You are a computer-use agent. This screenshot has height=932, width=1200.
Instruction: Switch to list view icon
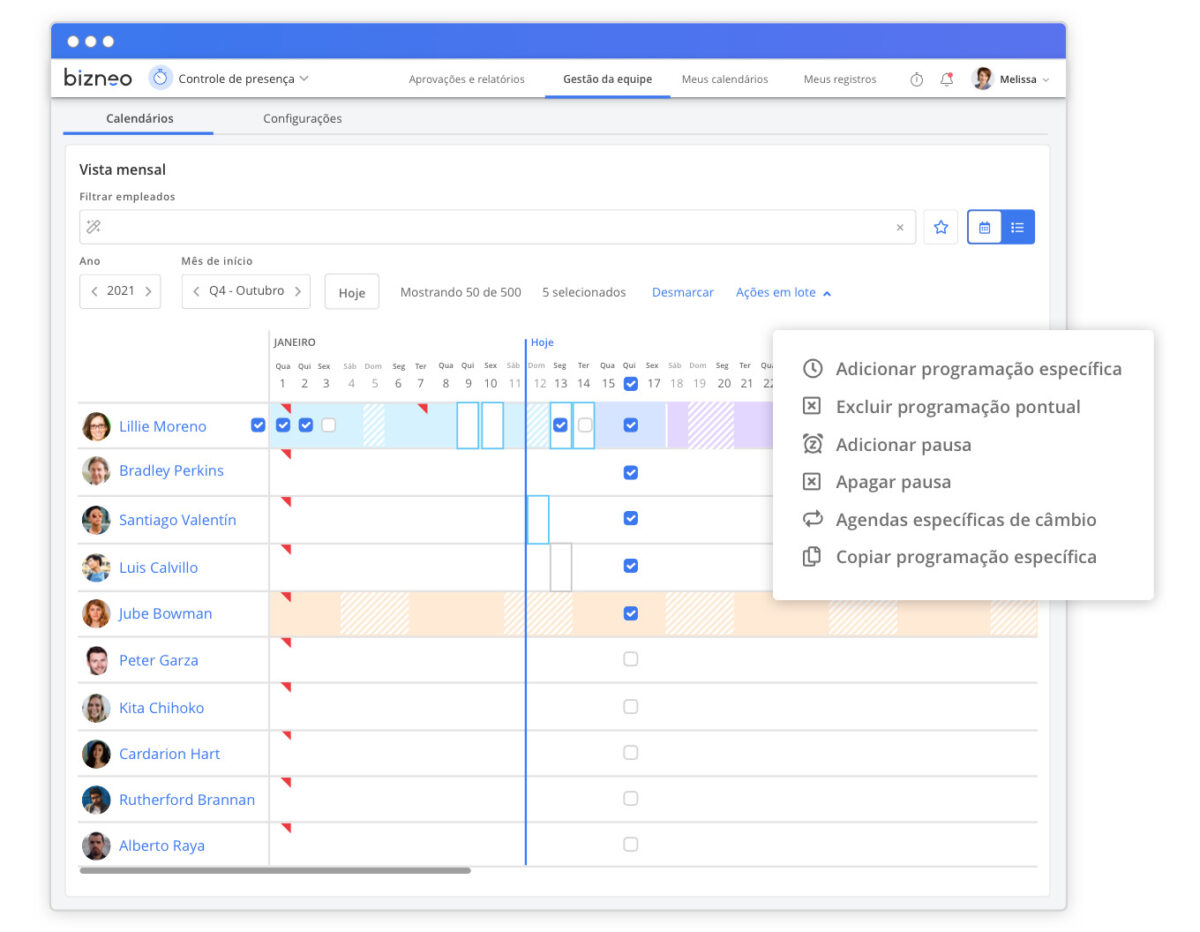click(1018, 227)
